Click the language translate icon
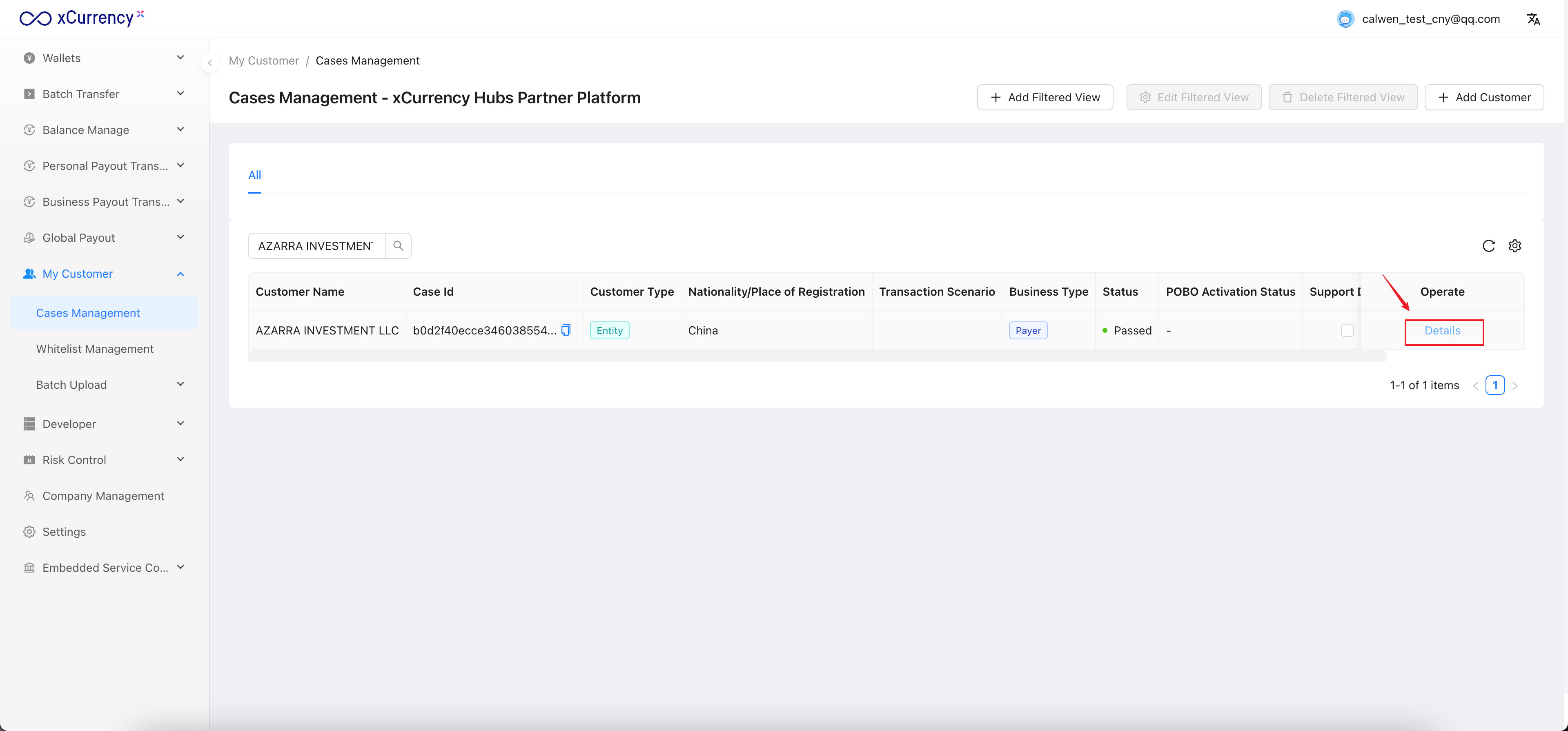This screenshot has height=731, width=1568. (x=1533, y=19)
